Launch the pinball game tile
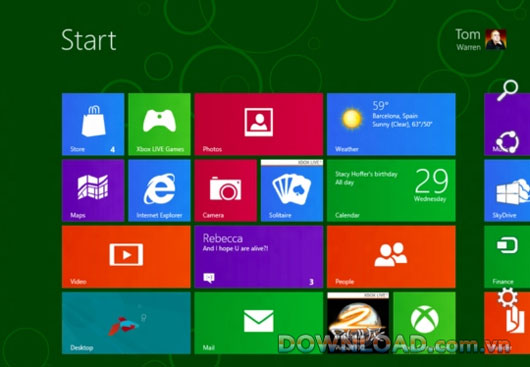Screen dimensions: 530x367 pos(358,323)
